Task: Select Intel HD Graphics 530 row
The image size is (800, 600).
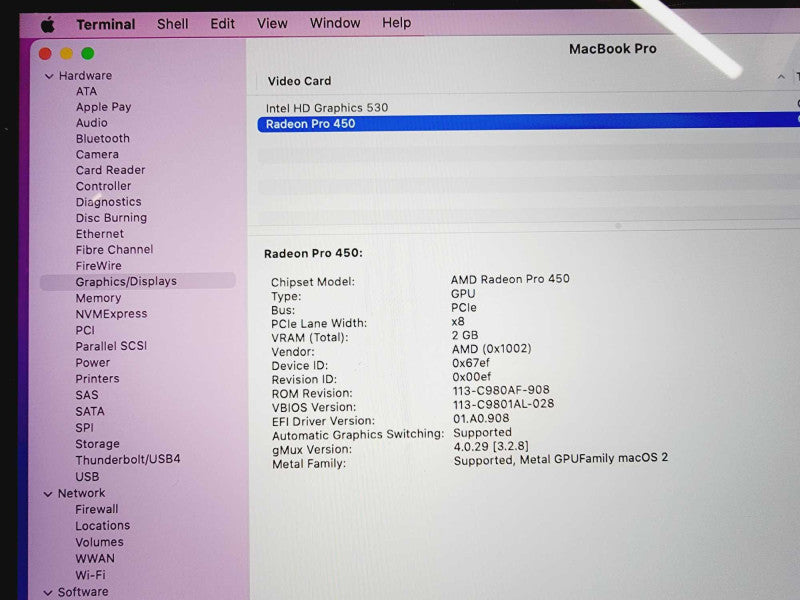Action: 529,108
